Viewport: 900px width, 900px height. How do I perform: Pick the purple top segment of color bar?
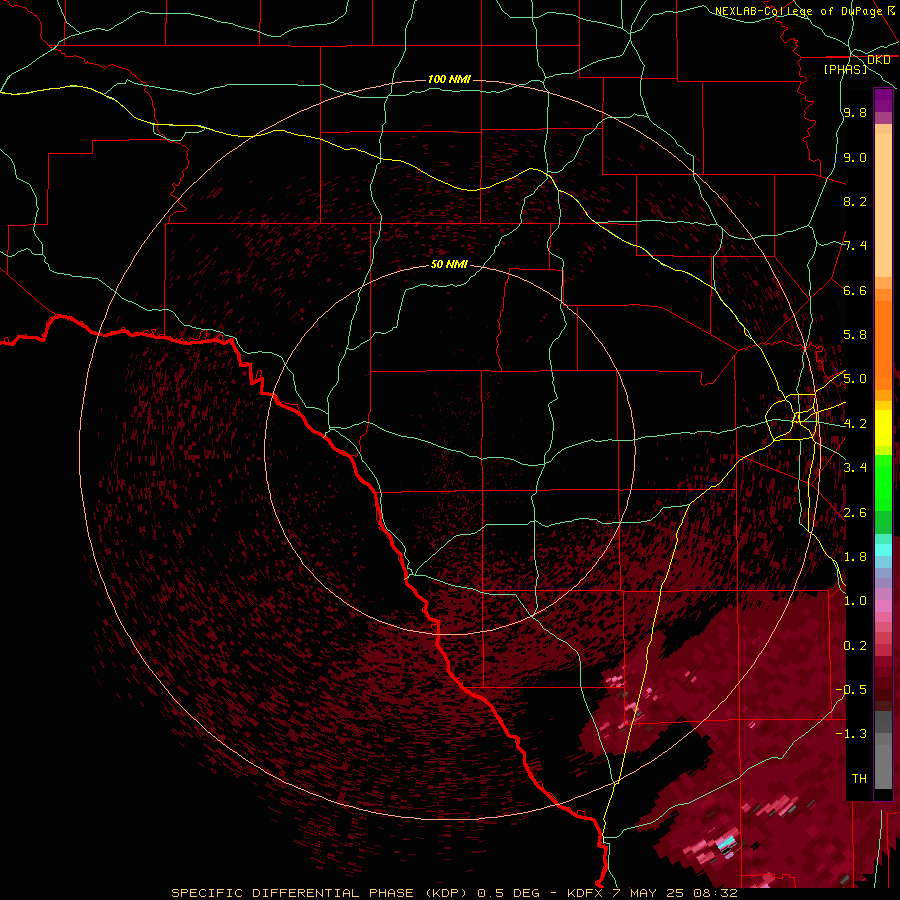point(883,100)
